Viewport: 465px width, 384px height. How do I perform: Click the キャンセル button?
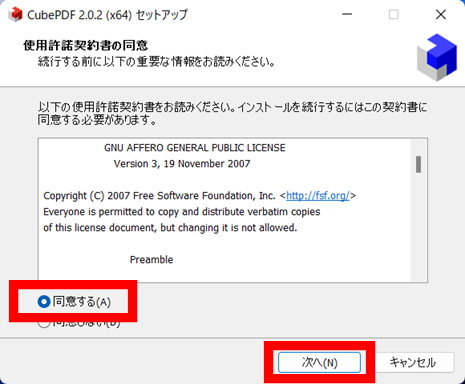pyautogui.click(x=413, y=362)
